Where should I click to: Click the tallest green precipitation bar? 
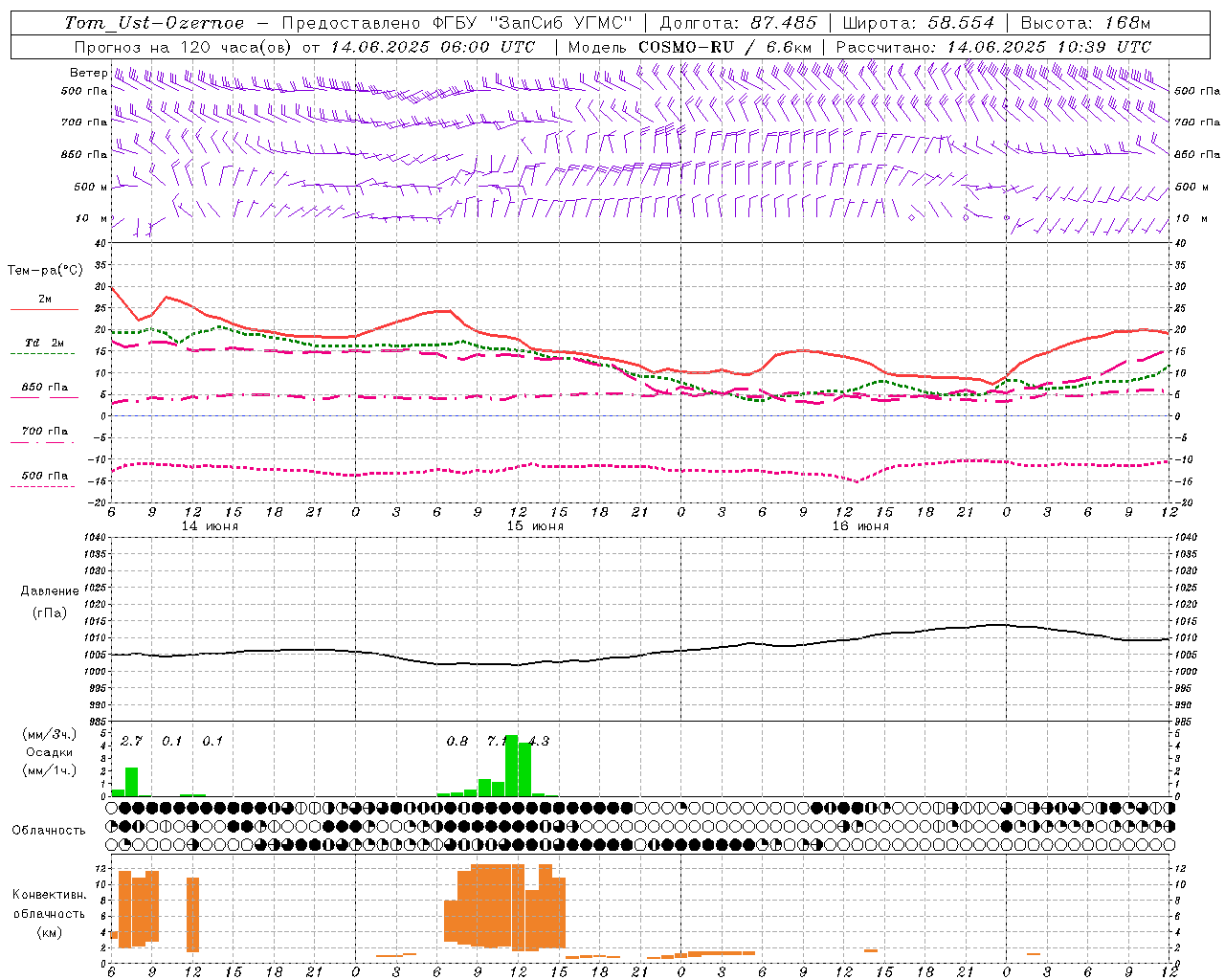pos(511,766)
